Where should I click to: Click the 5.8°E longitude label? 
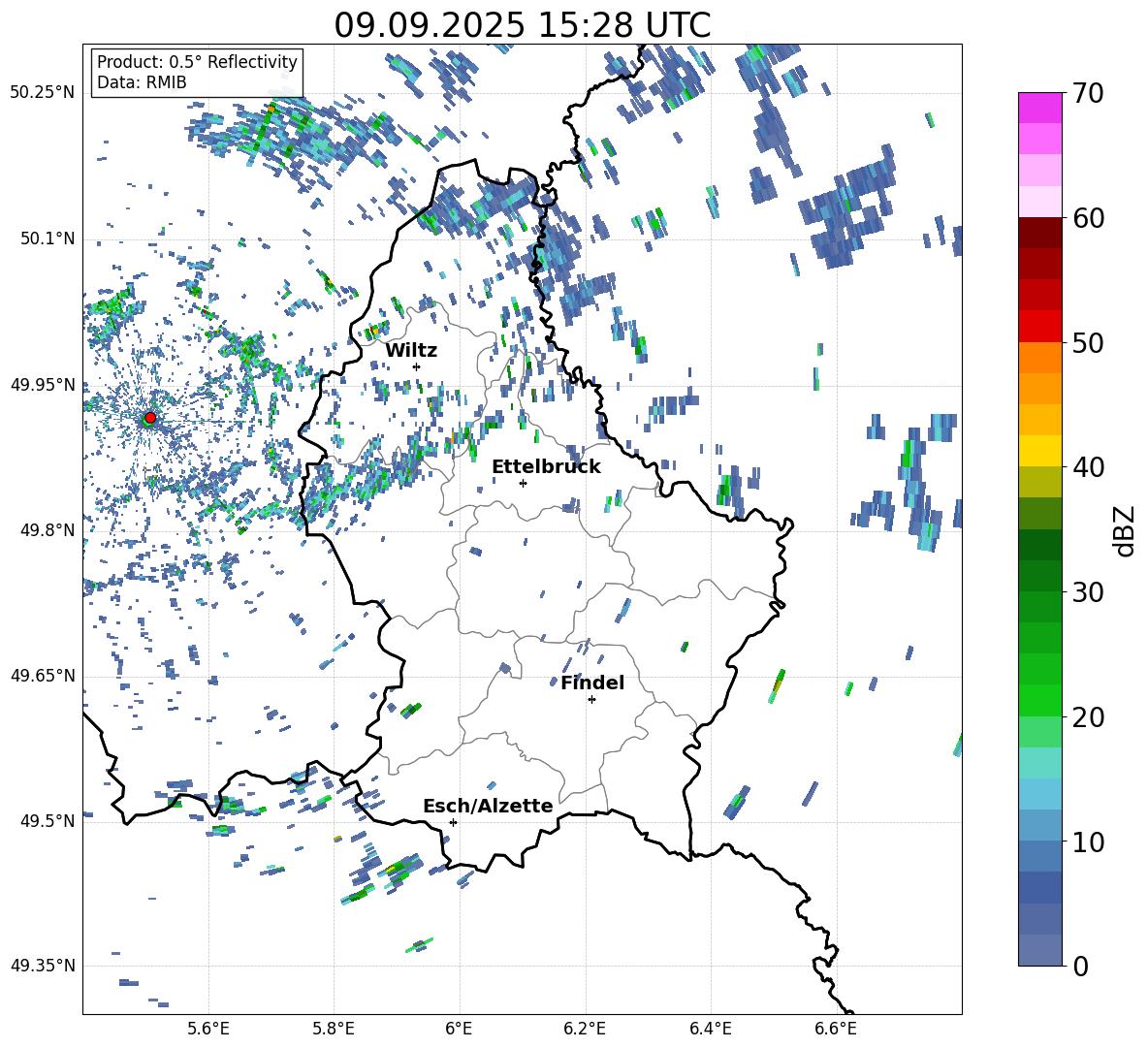334,1029
